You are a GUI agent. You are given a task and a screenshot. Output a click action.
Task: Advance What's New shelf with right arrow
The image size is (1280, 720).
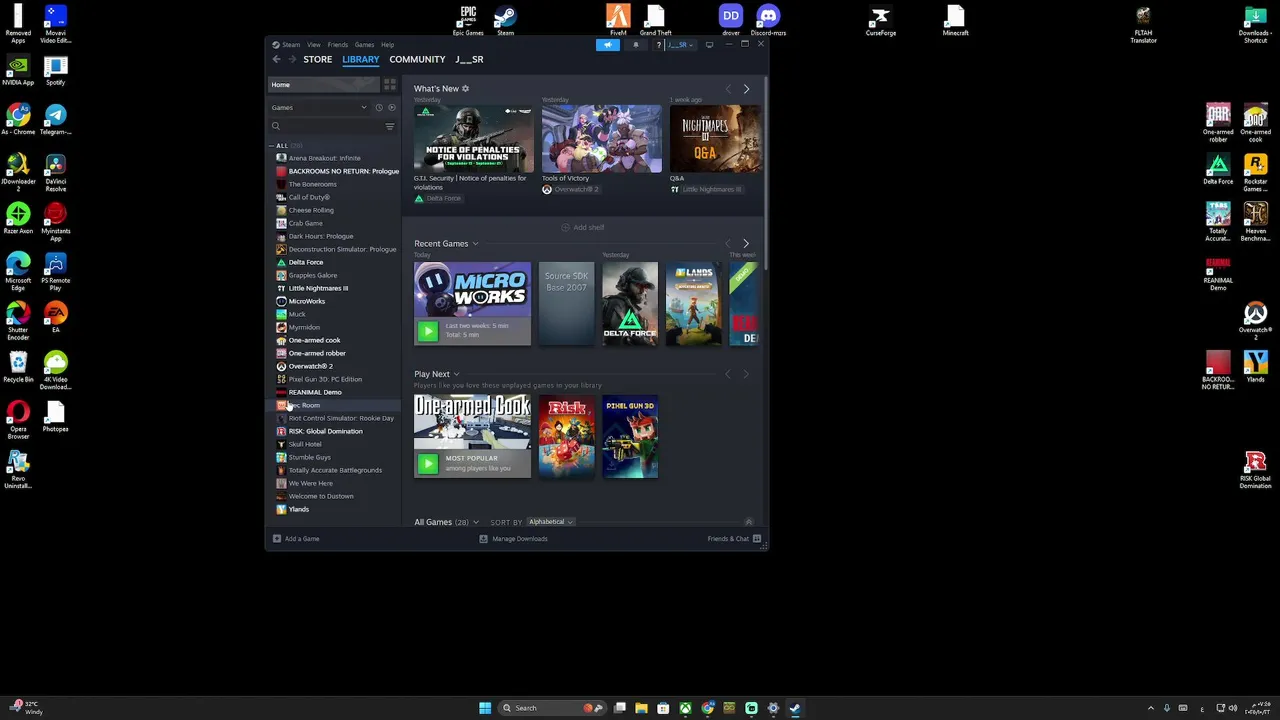[746, 89]
